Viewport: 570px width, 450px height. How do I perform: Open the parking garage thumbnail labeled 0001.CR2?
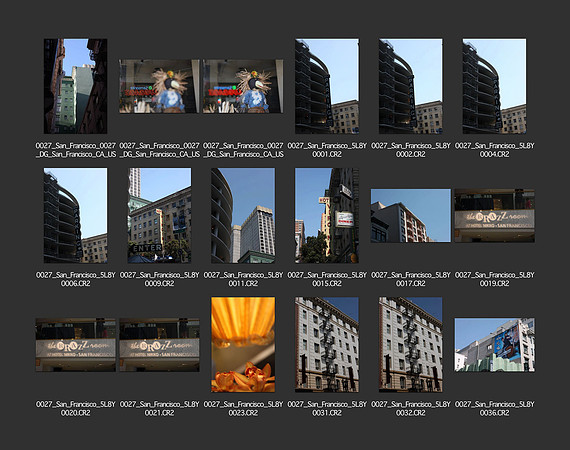(327, 86)
